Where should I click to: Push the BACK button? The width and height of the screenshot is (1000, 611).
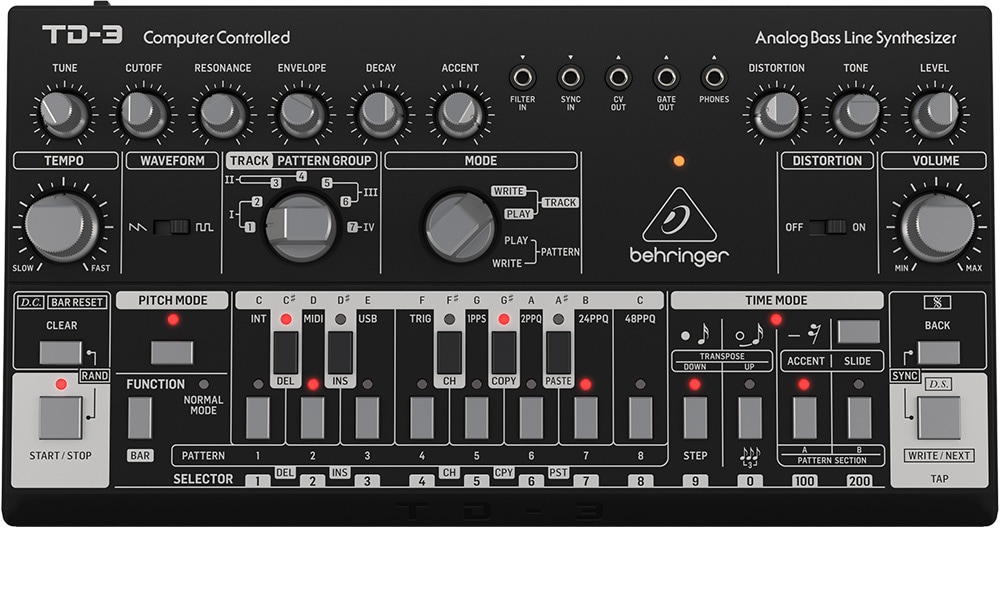939,353
